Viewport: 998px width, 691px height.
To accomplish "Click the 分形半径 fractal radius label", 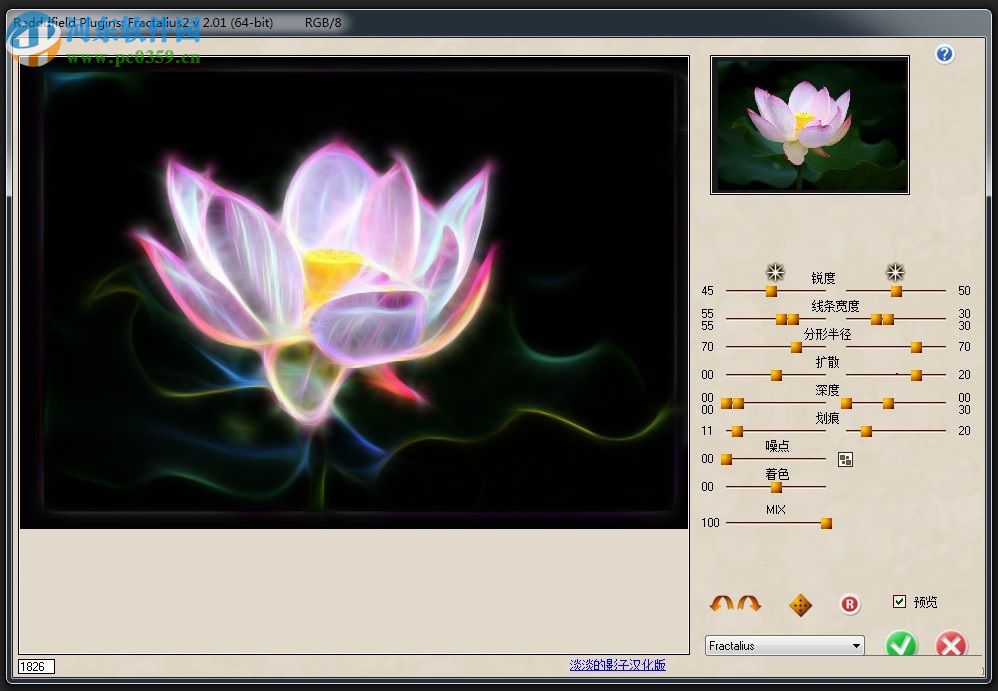I will (x=827, y=334).
